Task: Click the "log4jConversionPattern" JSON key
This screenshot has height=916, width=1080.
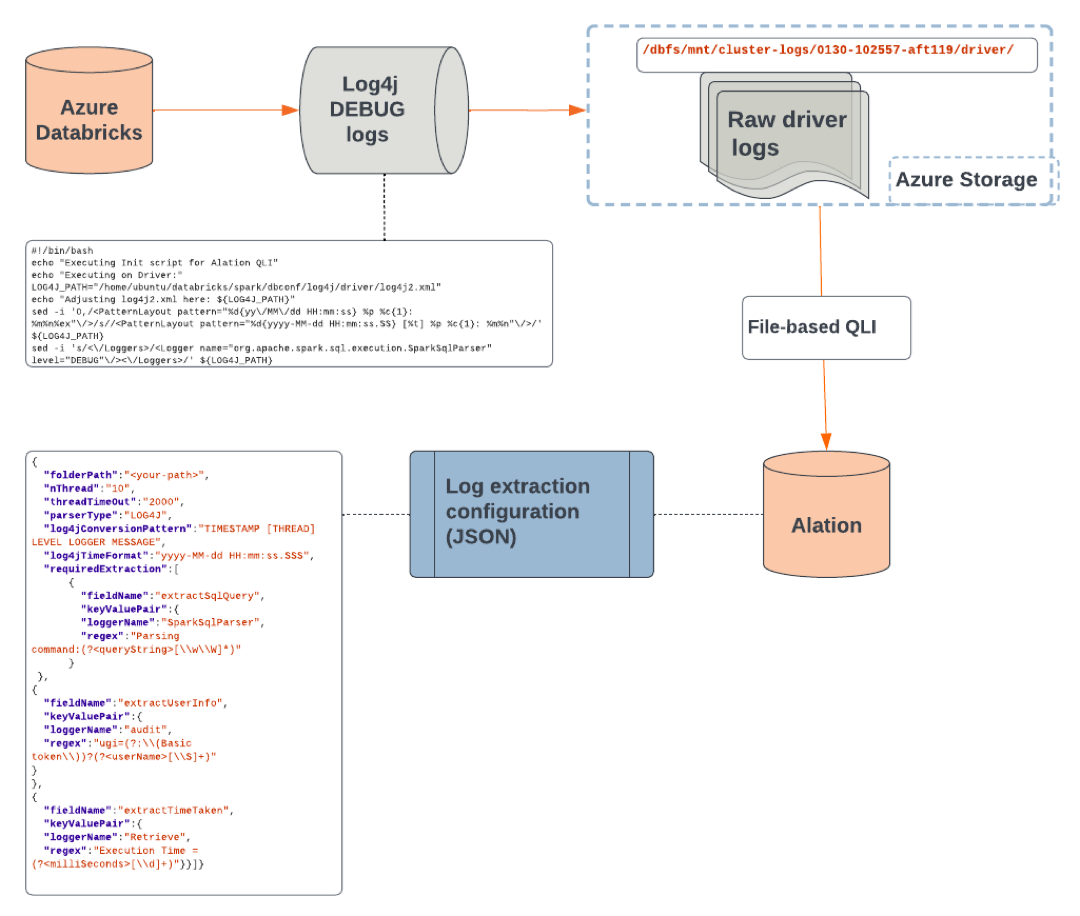Action: coord(117,529)
